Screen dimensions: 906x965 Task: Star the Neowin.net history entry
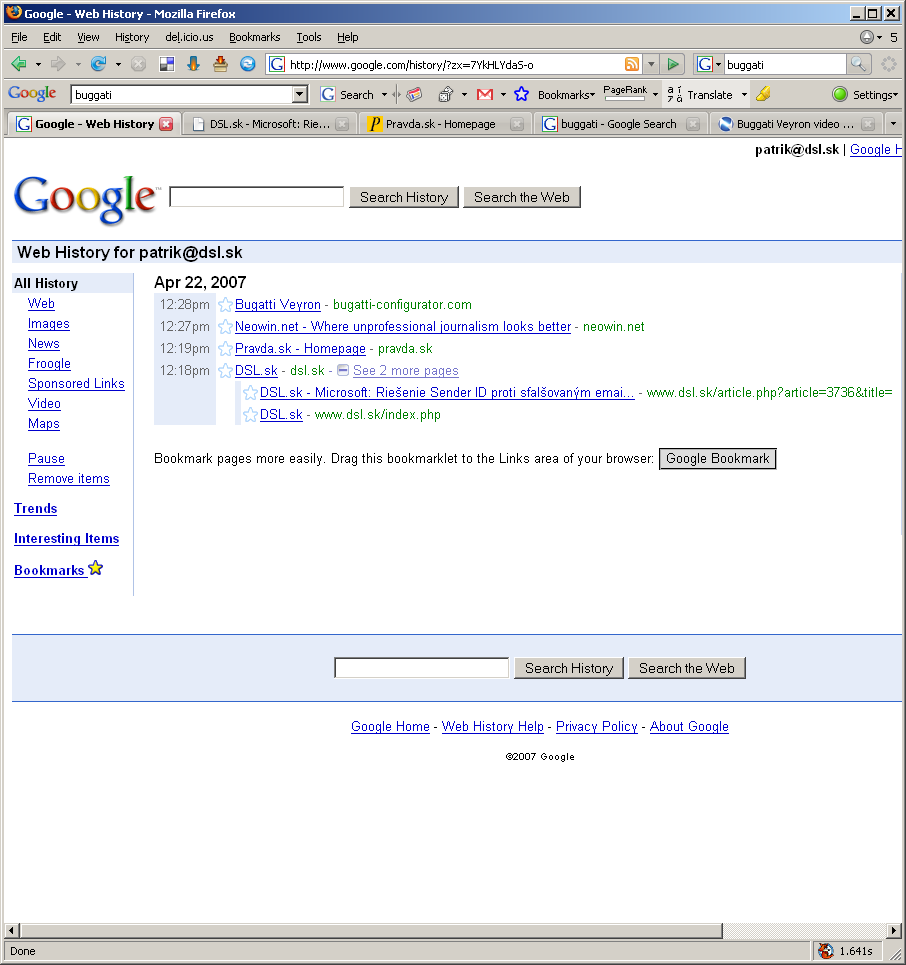(x=226, y=327)
